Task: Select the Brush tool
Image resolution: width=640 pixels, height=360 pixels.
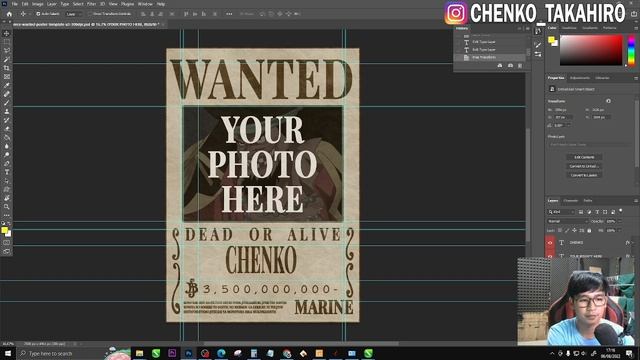Action: [x=7, y=103]
